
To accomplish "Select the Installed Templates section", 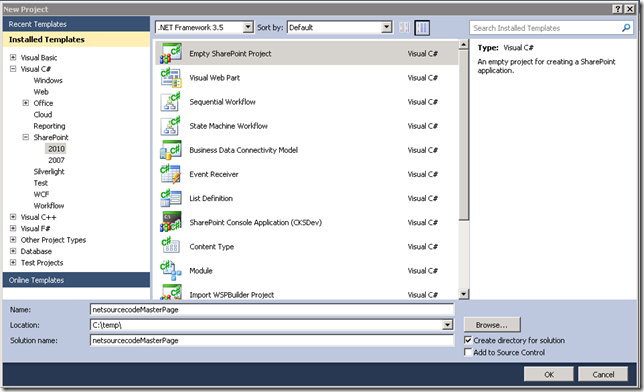I will (76, 39).
